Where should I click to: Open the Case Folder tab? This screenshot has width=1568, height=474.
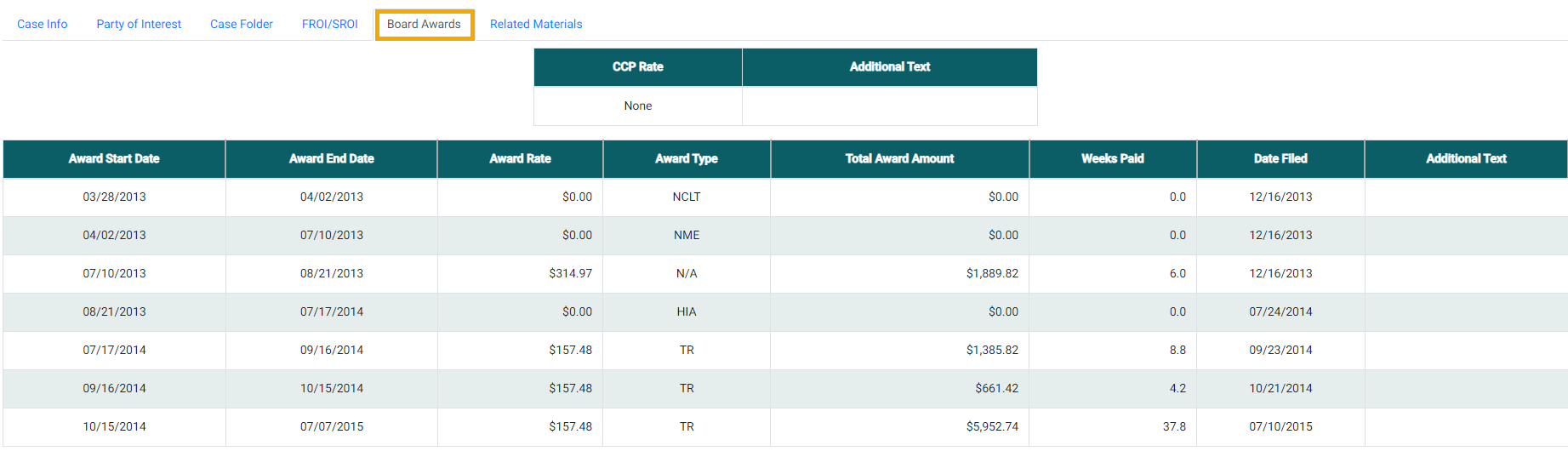[x=242, y=24]
